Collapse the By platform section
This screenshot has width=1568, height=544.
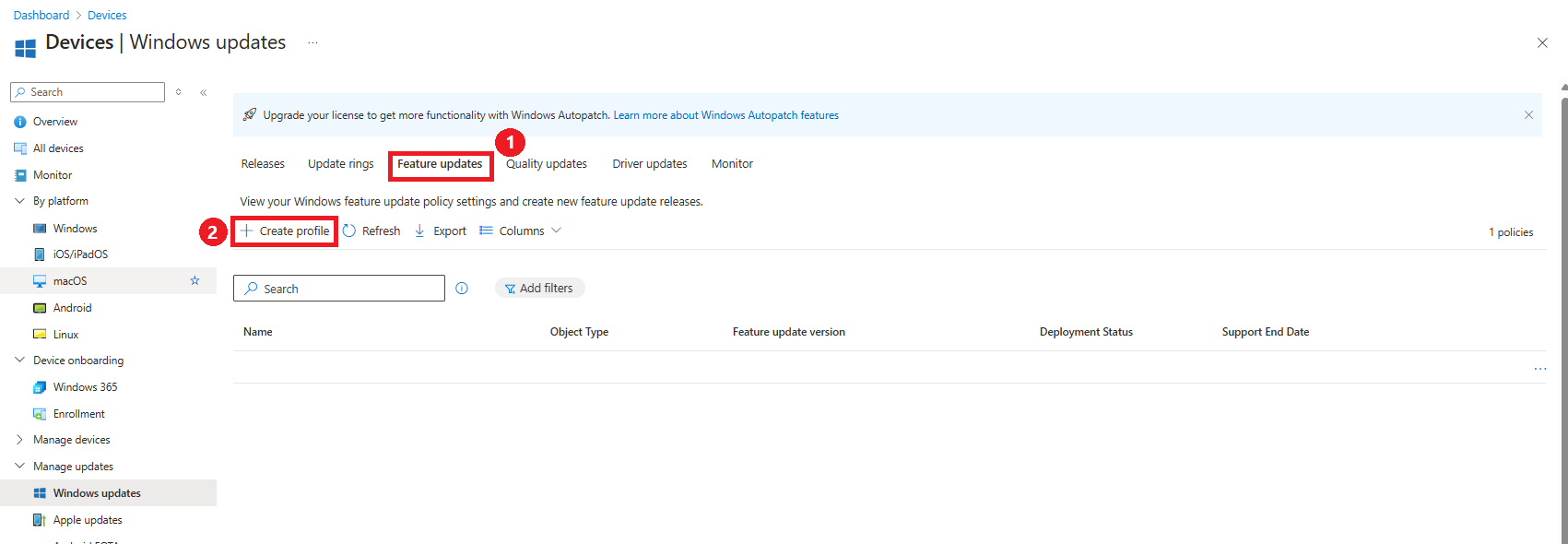[x=19, y=201]
